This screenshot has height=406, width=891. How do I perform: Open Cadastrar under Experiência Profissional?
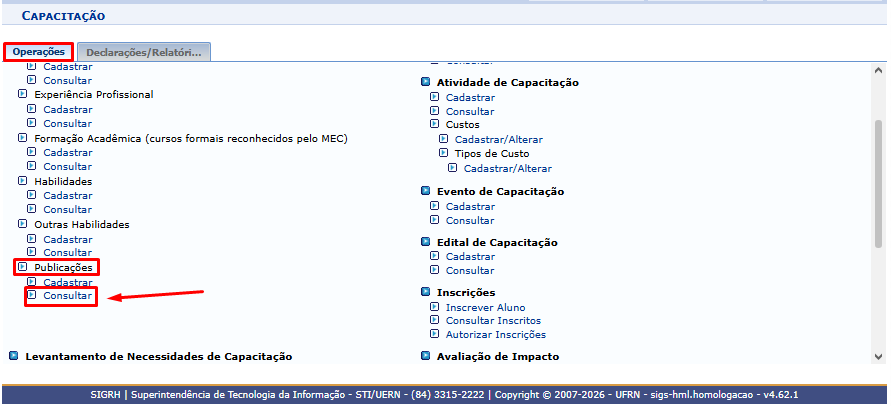(x=68, y=109)
